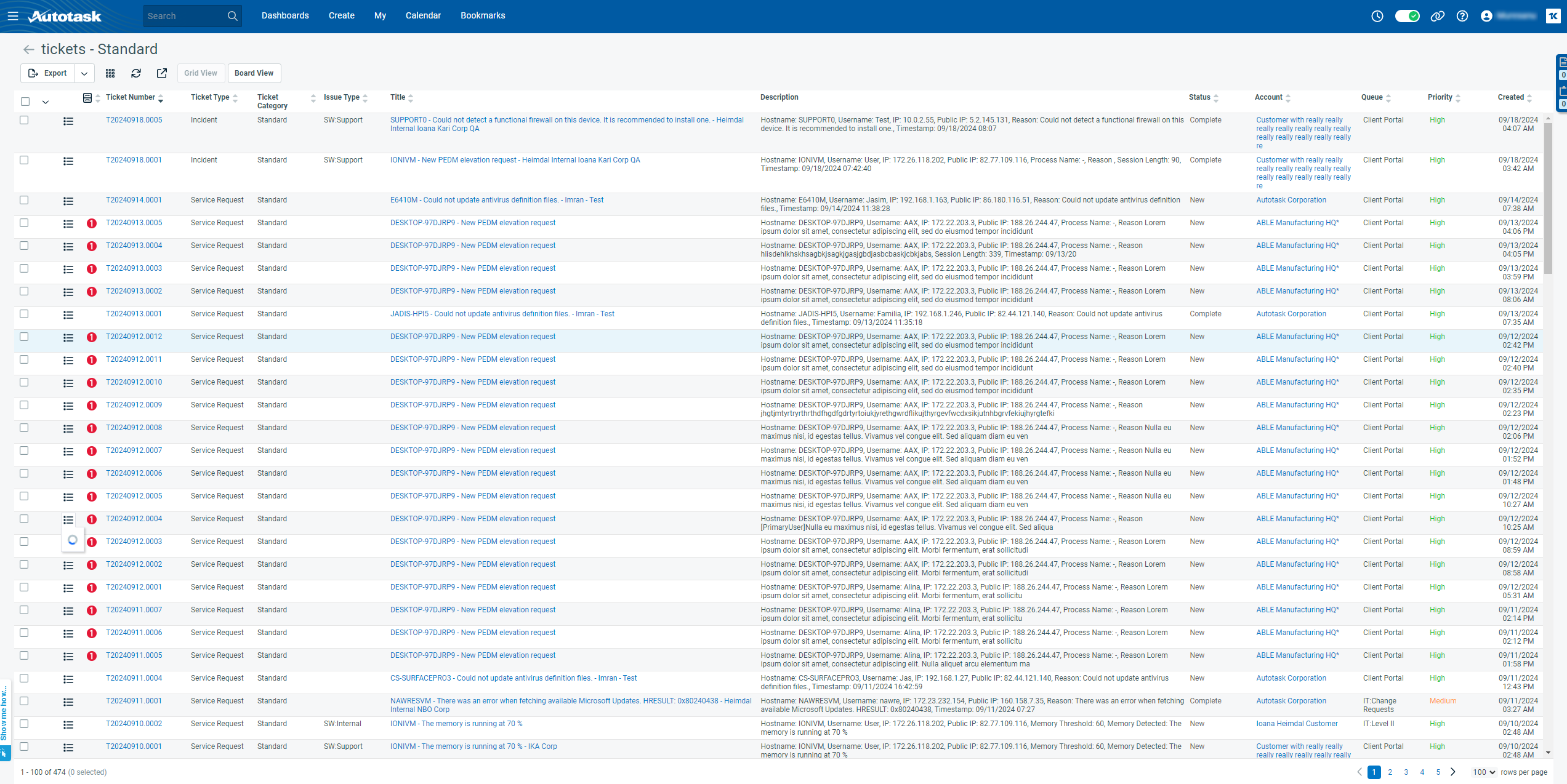Open Ioana Heimdal Customer account link
Image resolution: width=1567 pixels, height=784 pixels.
coord(1297,724)
